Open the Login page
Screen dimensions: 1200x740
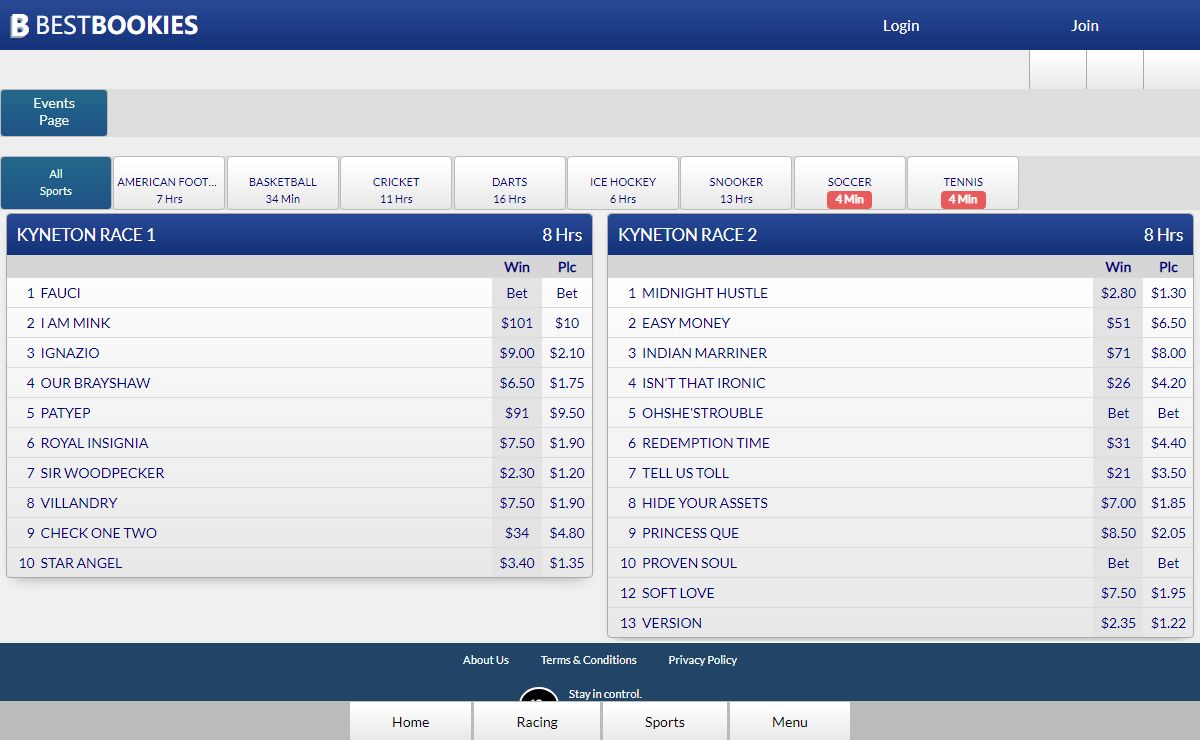pyautogui.click(x=901, y=25)
